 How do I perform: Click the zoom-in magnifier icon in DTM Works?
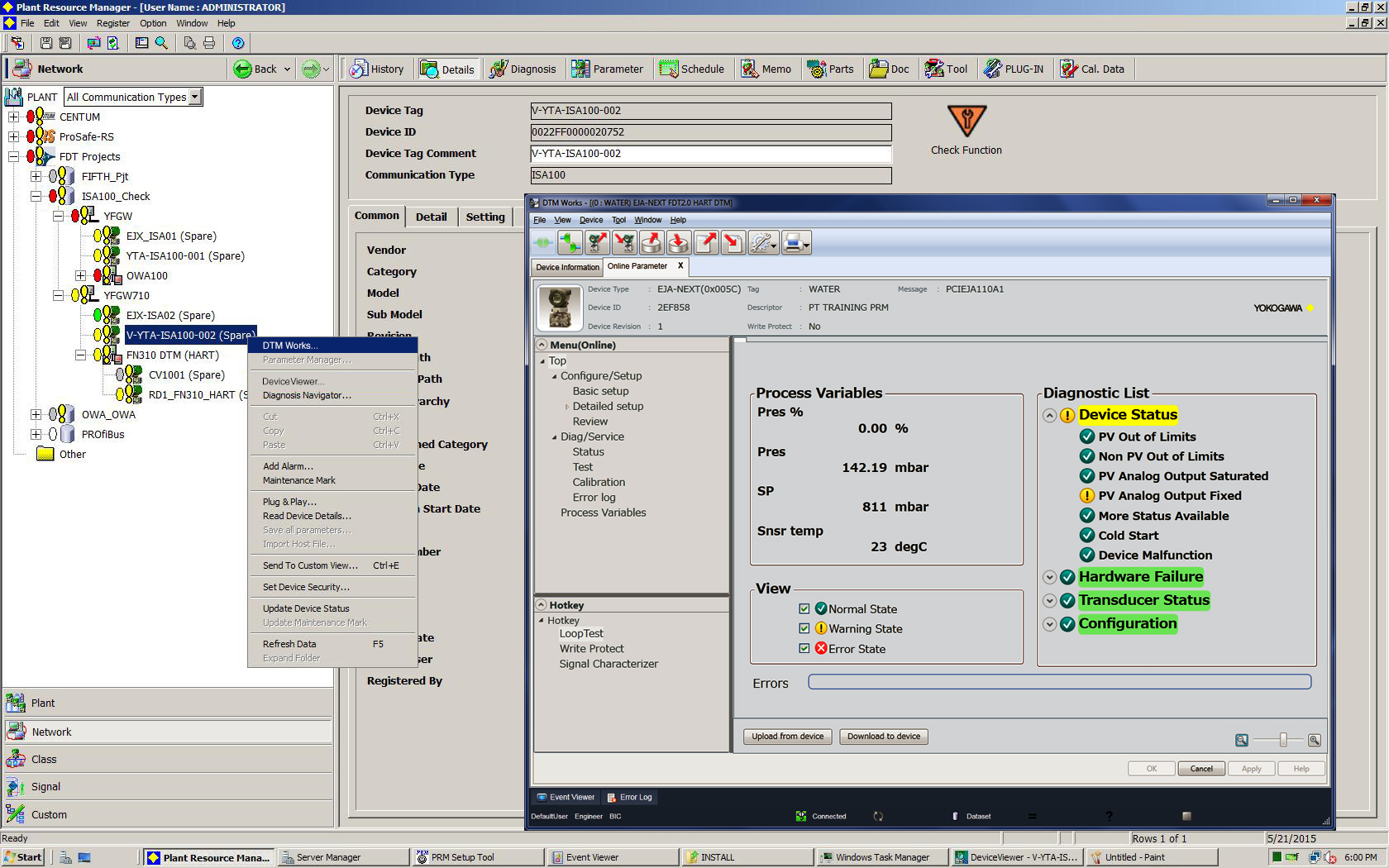(x=1314, y=741)
